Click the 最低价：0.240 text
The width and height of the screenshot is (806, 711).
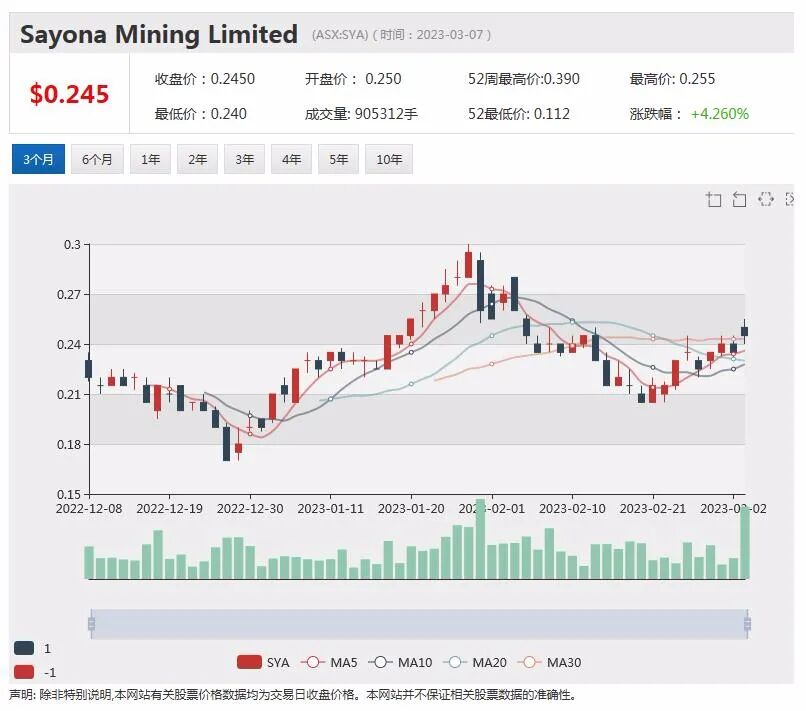click(200, 114)
